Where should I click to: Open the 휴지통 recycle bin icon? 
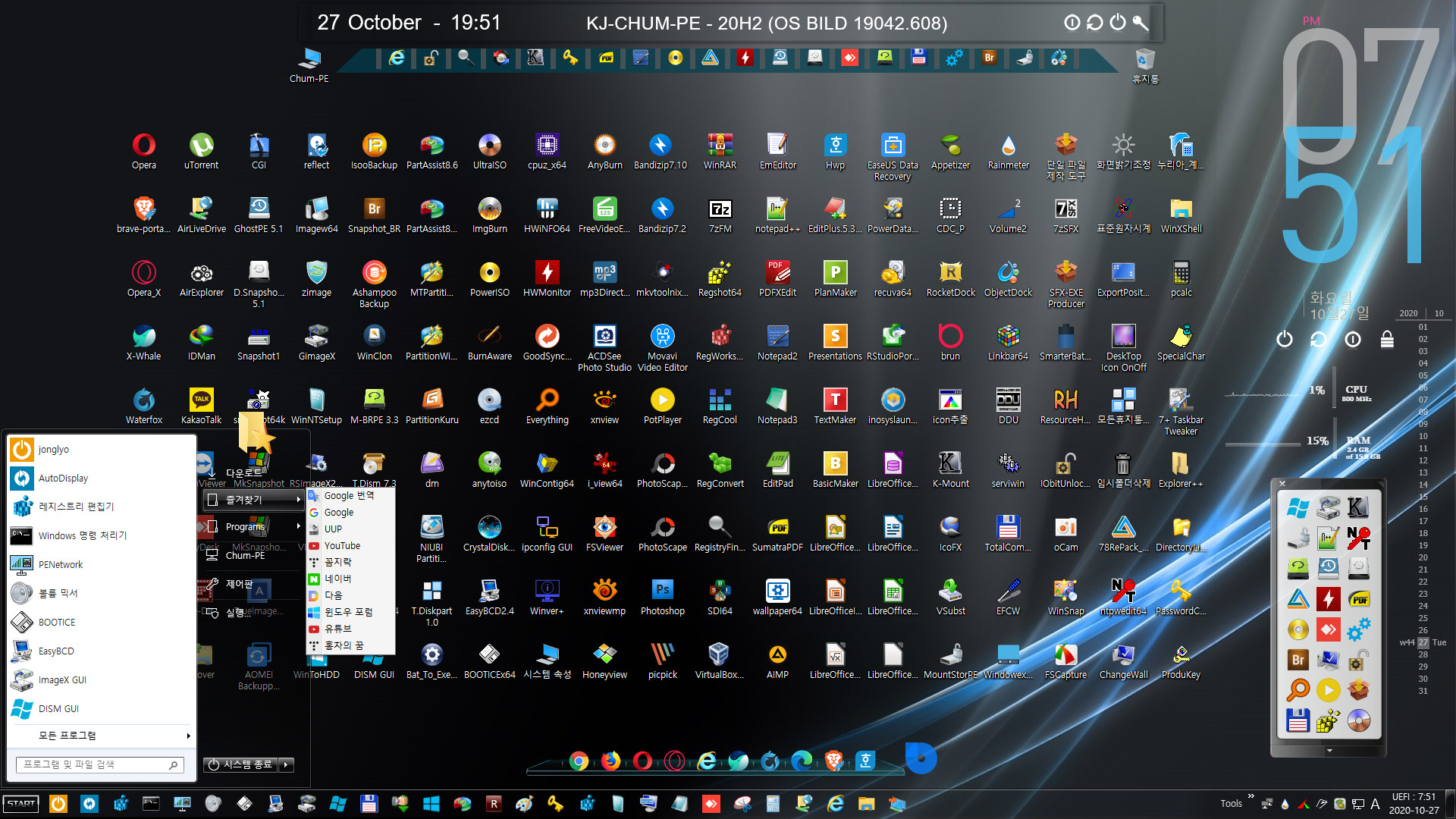[1145, 65]
